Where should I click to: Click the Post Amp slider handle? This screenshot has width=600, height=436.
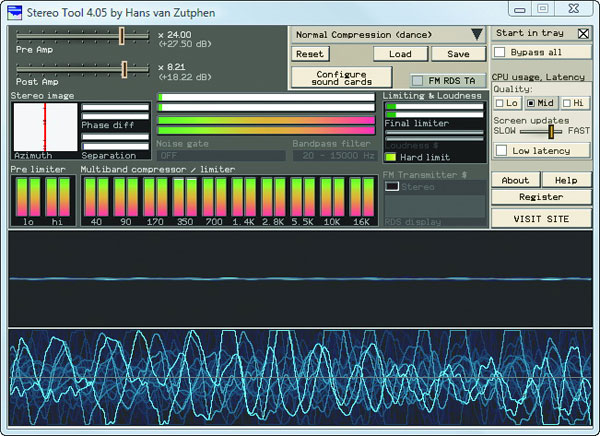(124, 69)
